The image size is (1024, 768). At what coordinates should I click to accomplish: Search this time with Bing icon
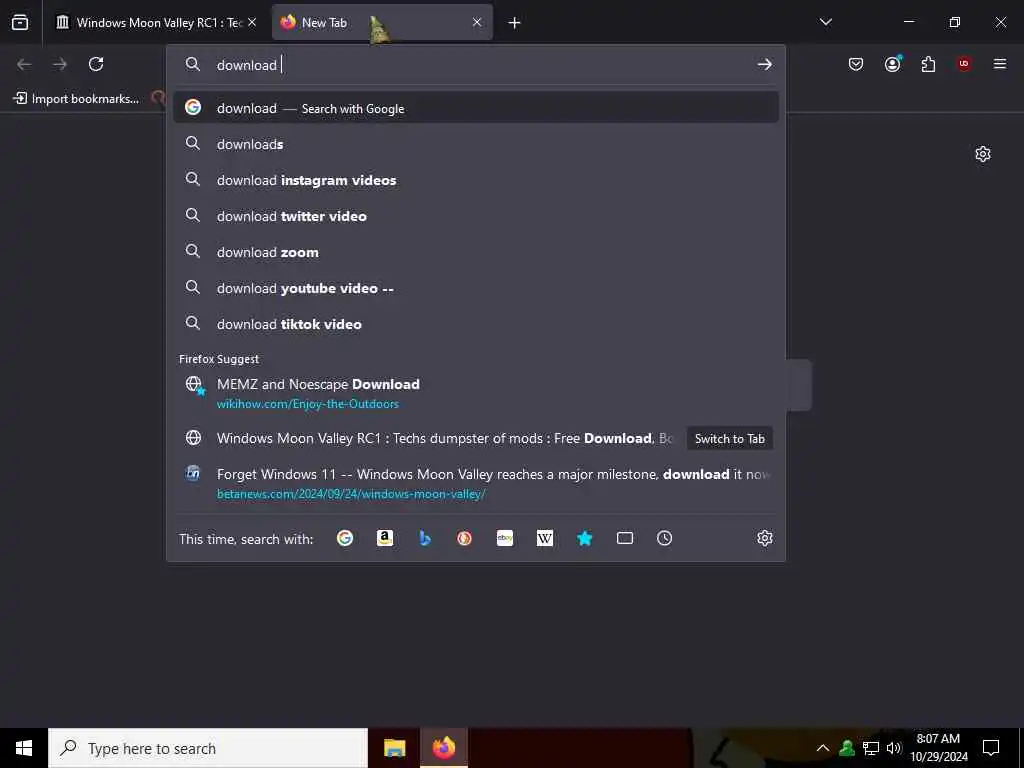[x=424, y=538]
